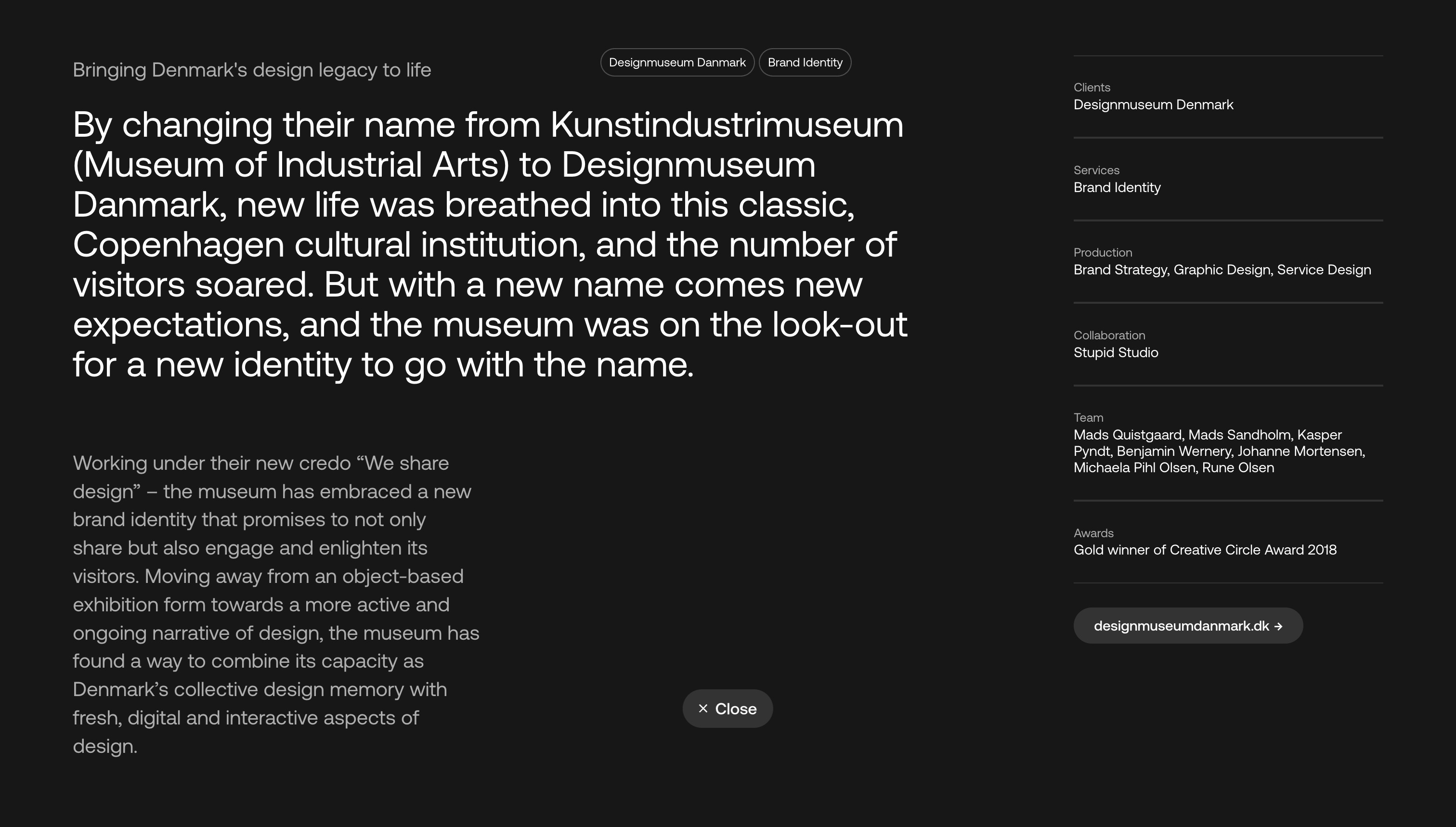Click the Clients label in sidebar

tap(1092, 88)
